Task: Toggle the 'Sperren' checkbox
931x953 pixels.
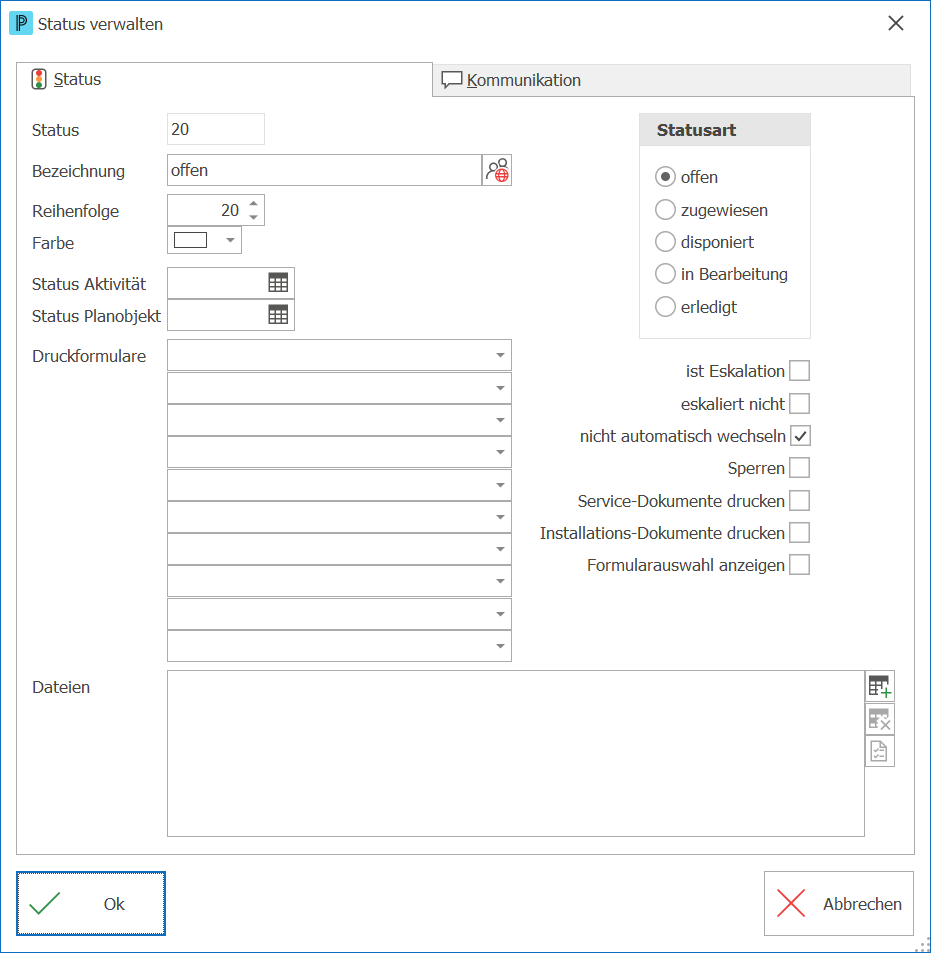Action: (800, 468)
